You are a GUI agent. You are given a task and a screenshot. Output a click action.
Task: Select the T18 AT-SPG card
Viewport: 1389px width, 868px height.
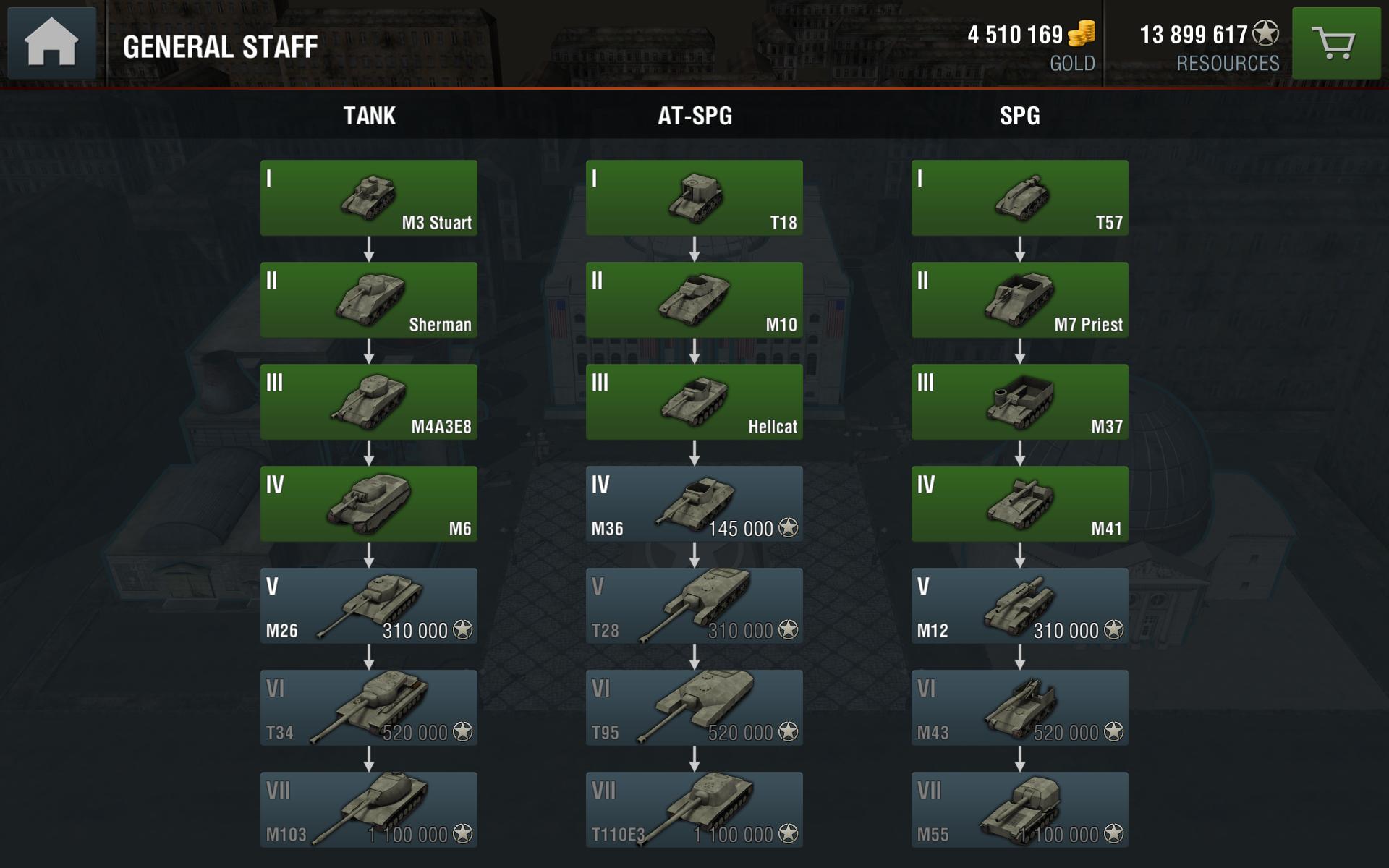tap(694, 198)
